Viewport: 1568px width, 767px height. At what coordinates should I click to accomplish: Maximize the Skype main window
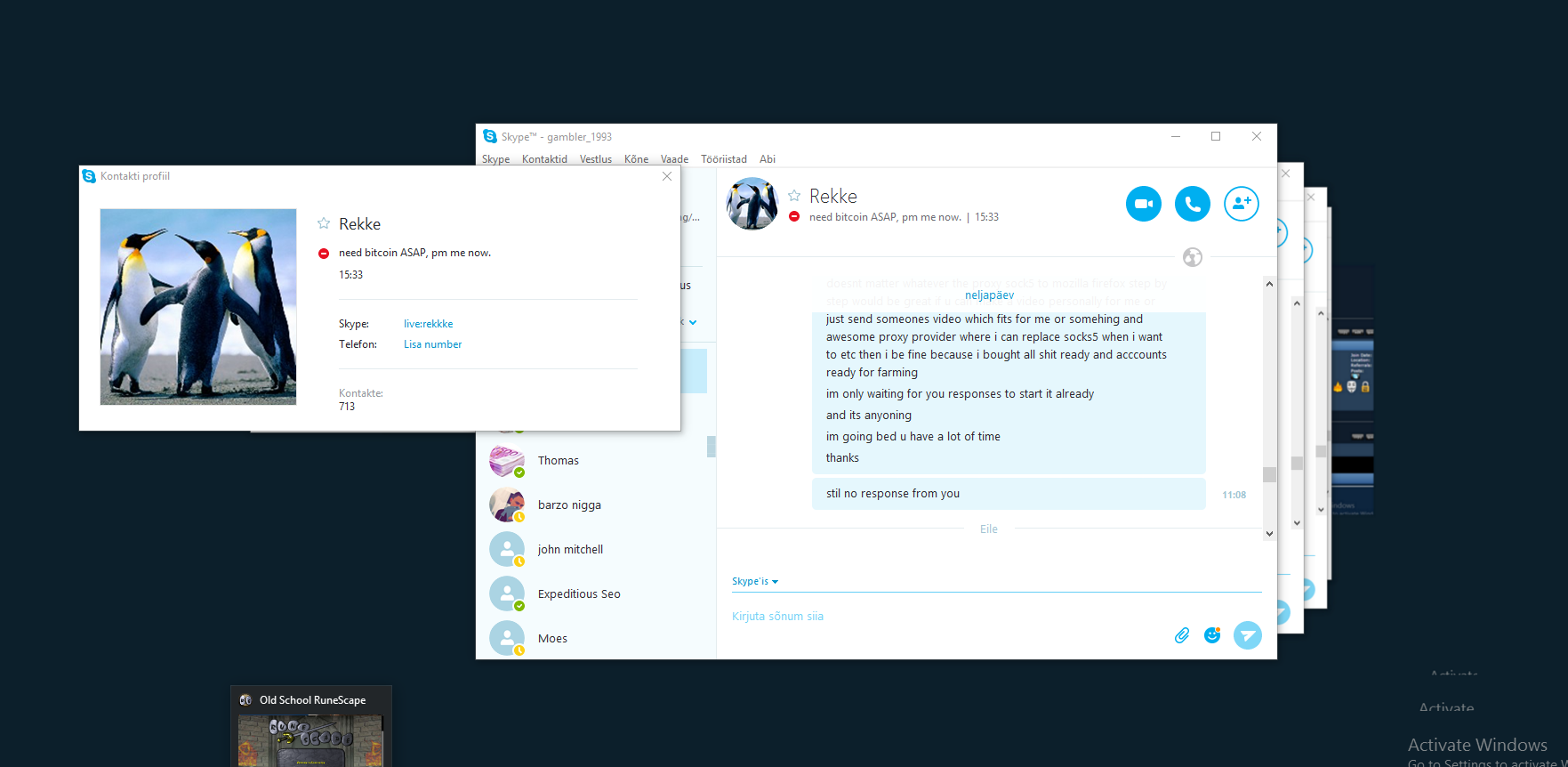[1216, 136]
